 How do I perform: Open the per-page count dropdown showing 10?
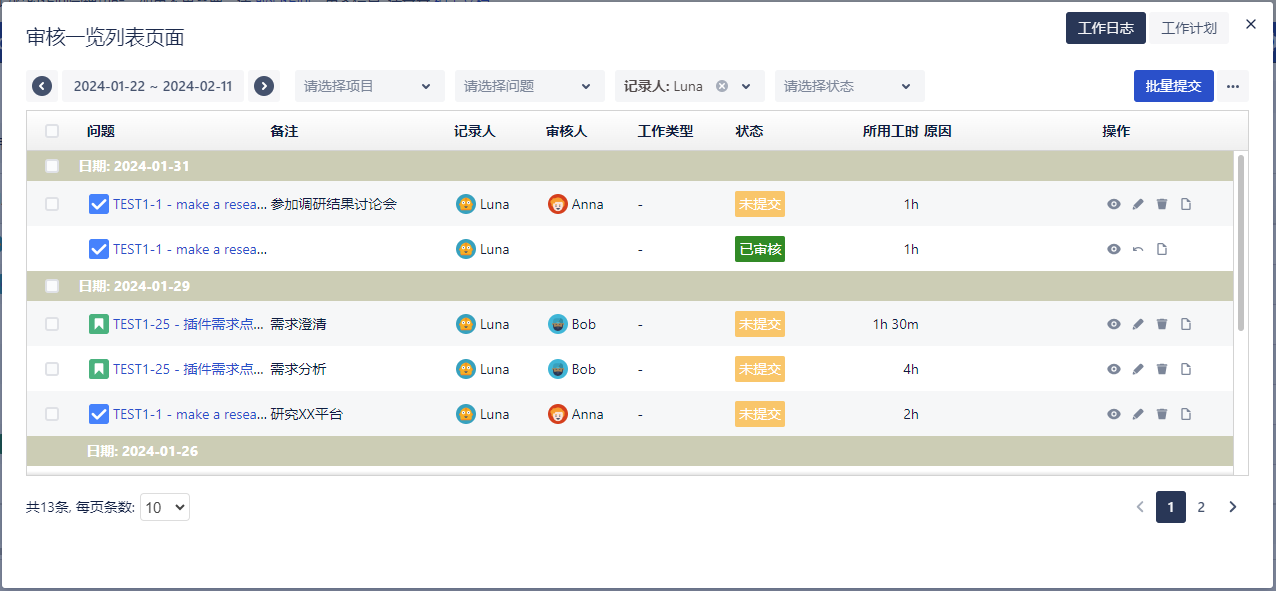[x=165, y=507]
